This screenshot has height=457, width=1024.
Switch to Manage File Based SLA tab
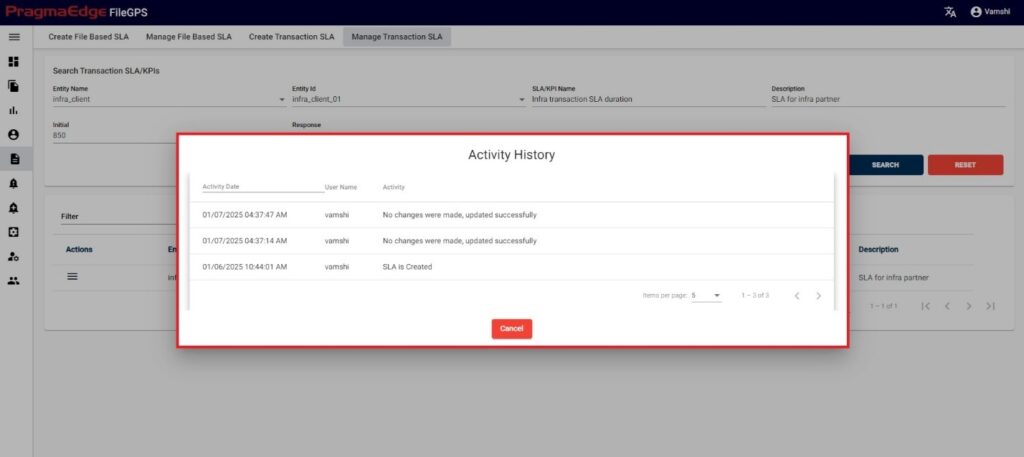click(189, 37)
